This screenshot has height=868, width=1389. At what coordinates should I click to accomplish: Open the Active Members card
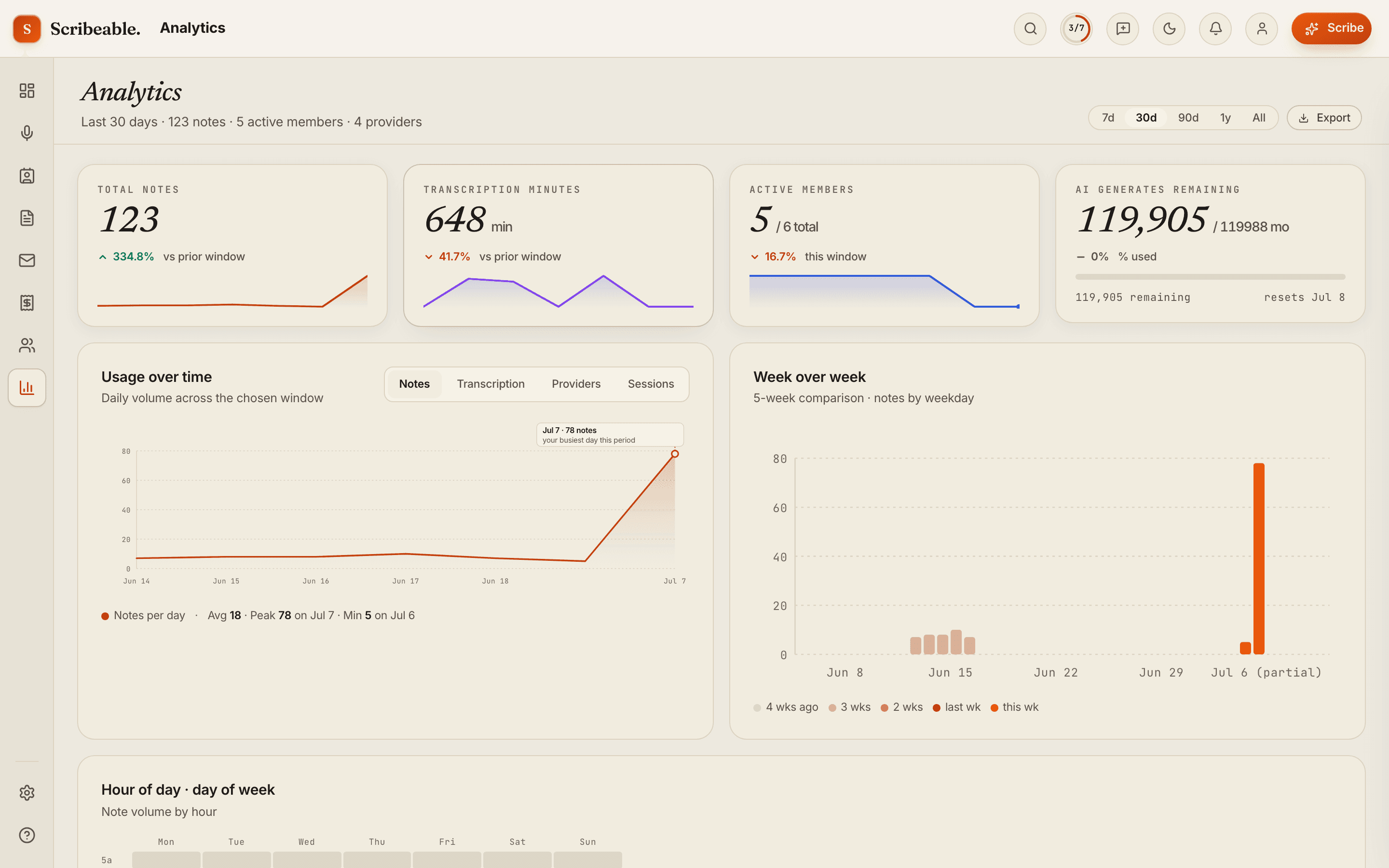coord(885,246)
